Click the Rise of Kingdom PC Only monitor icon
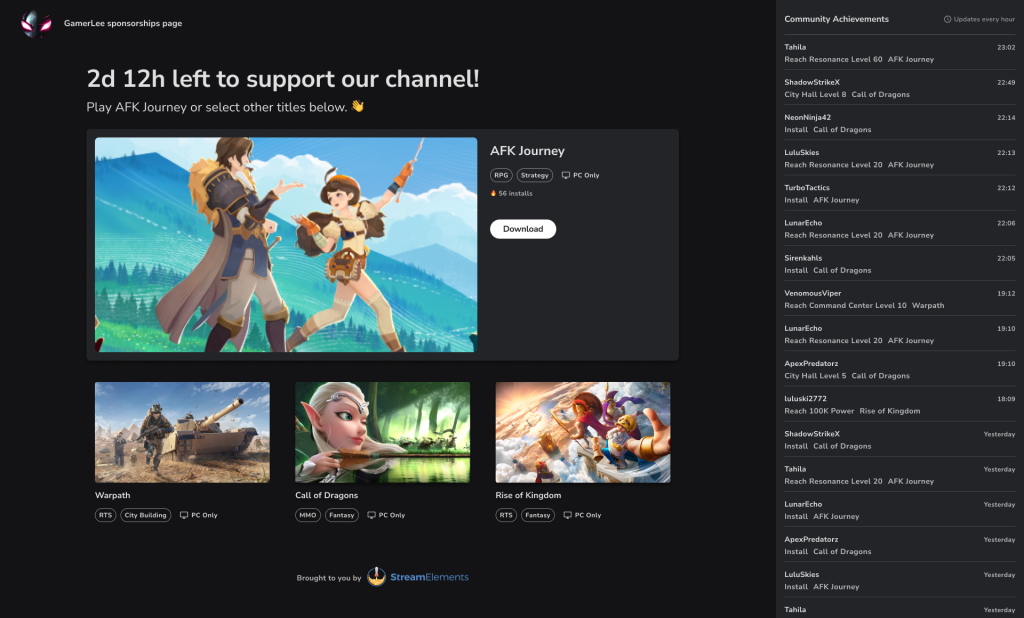1024x618 pixels. click(567, 515)
